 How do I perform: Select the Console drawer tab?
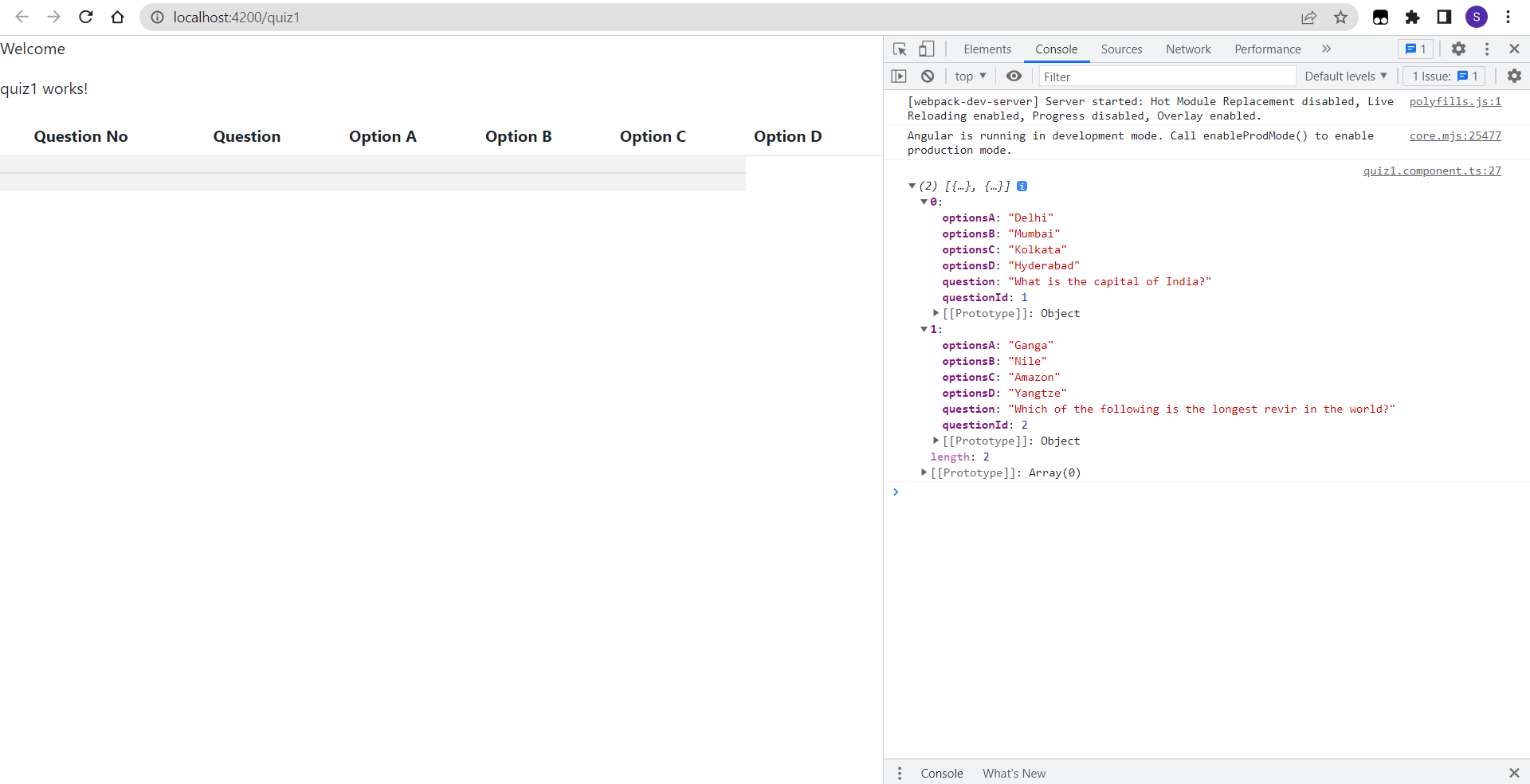point(942,773)
